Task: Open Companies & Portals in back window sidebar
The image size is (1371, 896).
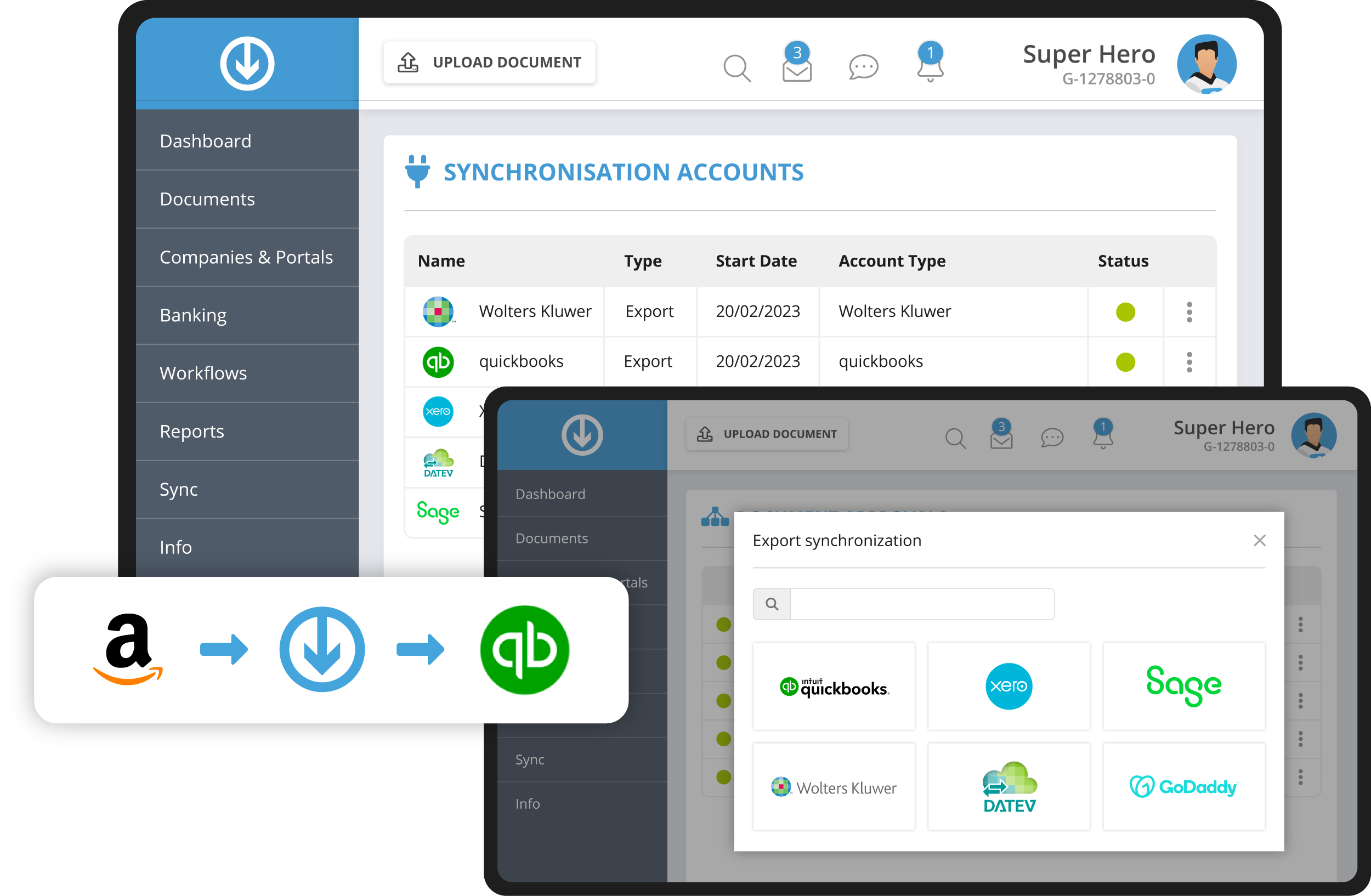Action: (x=247, y=257)
